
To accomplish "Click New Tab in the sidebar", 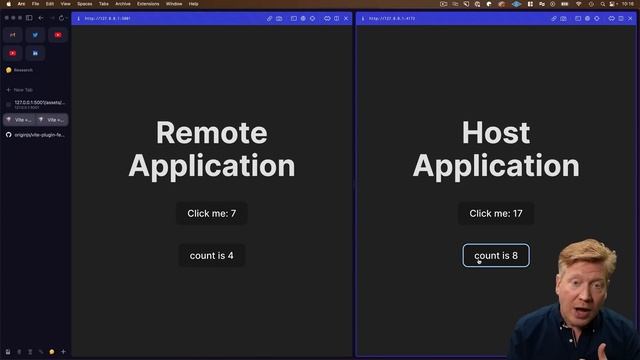I will point(19,90).
